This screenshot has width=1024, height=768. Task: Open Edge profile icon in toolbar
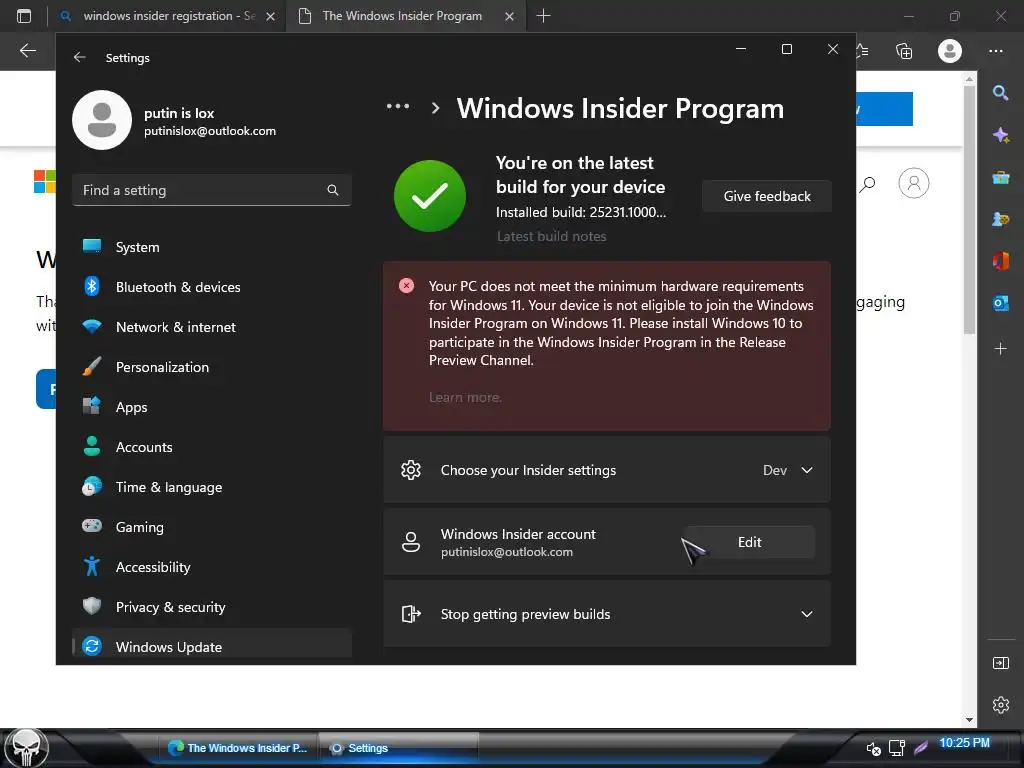(950, 50)
